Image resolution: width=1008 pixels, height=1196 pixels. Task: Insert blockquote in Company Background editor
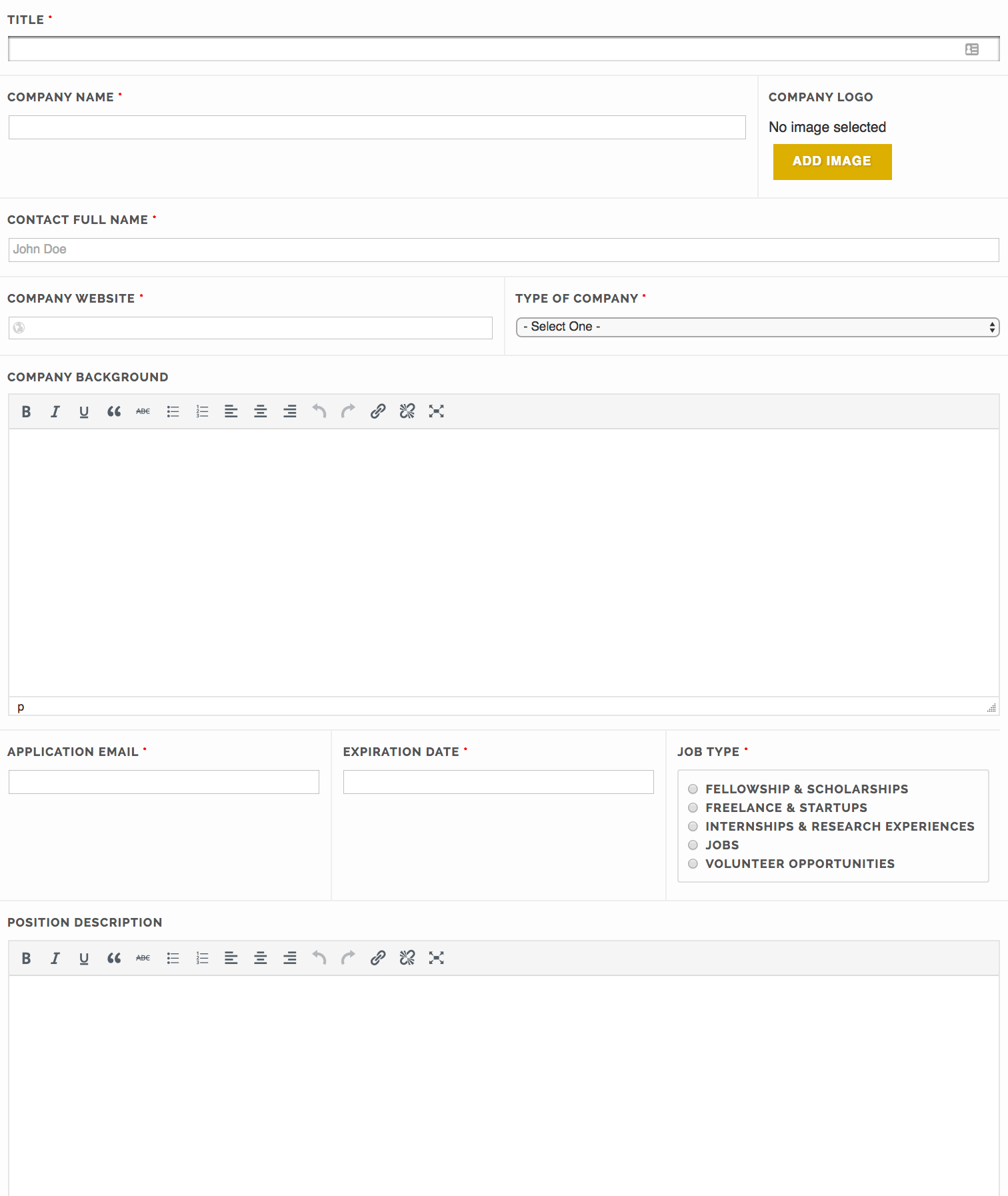click(114, 411)
